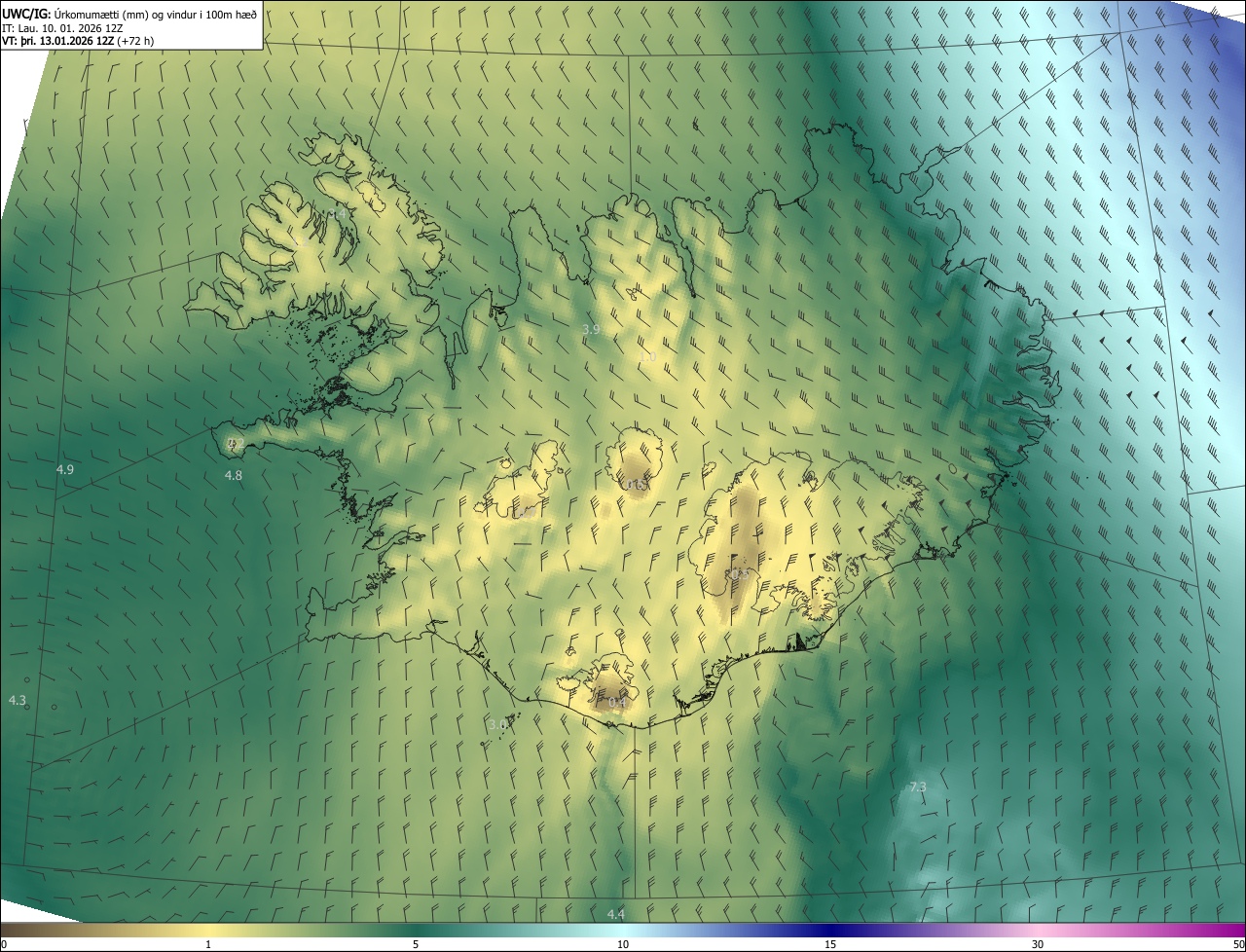Click the color scale tick label 50
This screenshot has height=952, width=1246.
tap(1238, 945)
